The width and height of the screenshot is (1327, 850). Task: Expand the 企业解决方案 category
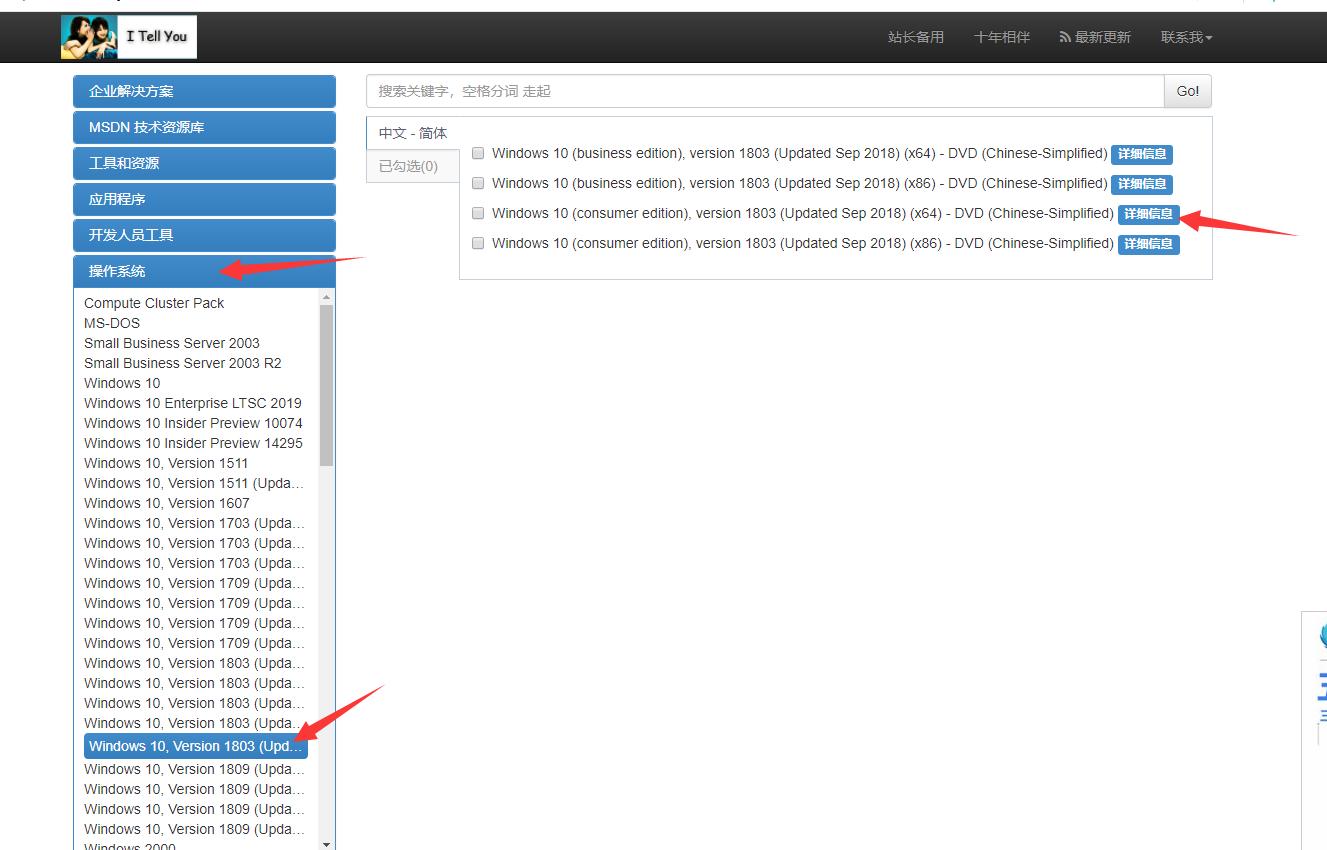click(x=204, y=91)
